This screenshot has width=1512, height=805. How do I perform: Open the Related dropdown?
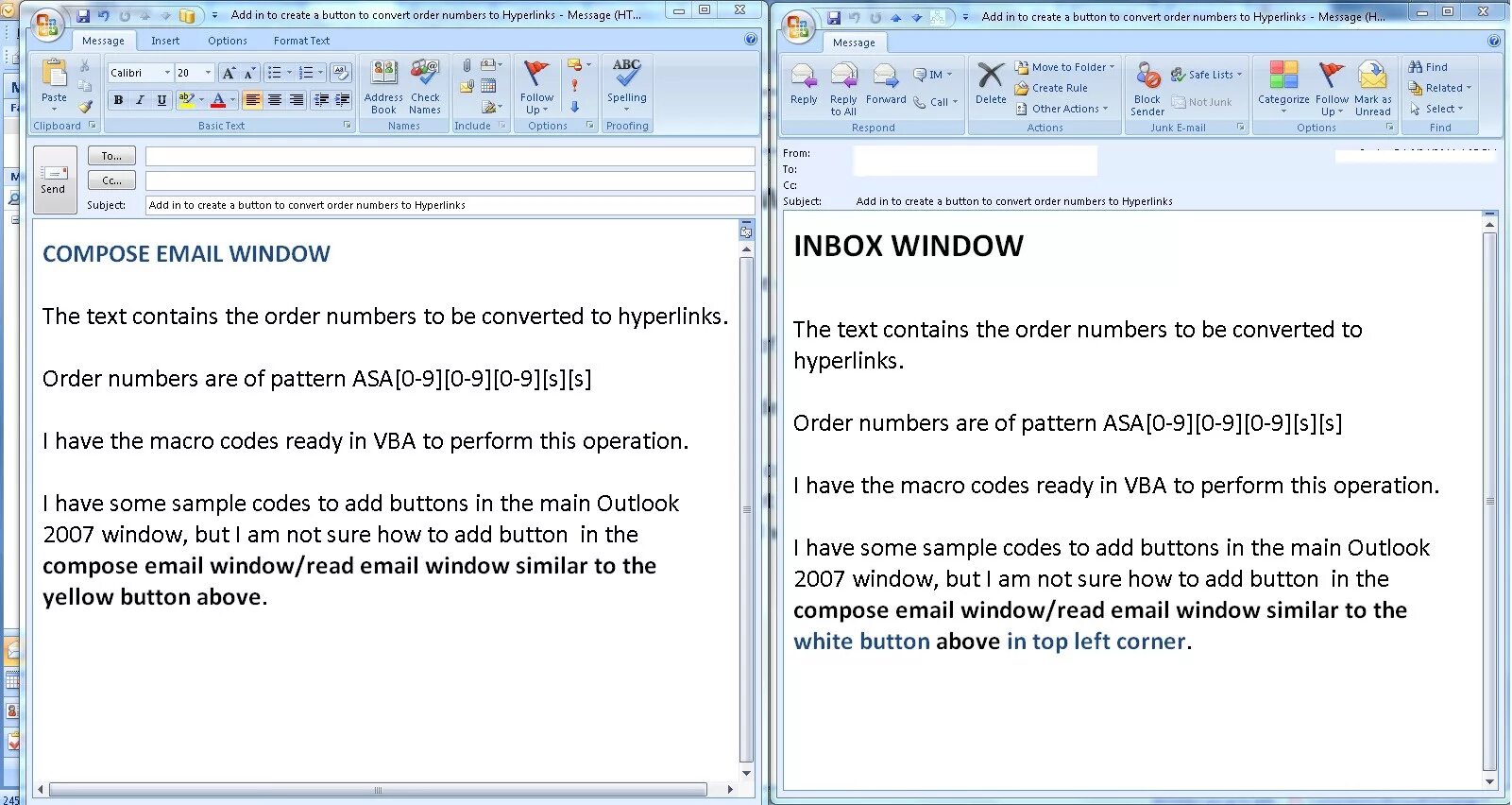(x=1440, y=88)
